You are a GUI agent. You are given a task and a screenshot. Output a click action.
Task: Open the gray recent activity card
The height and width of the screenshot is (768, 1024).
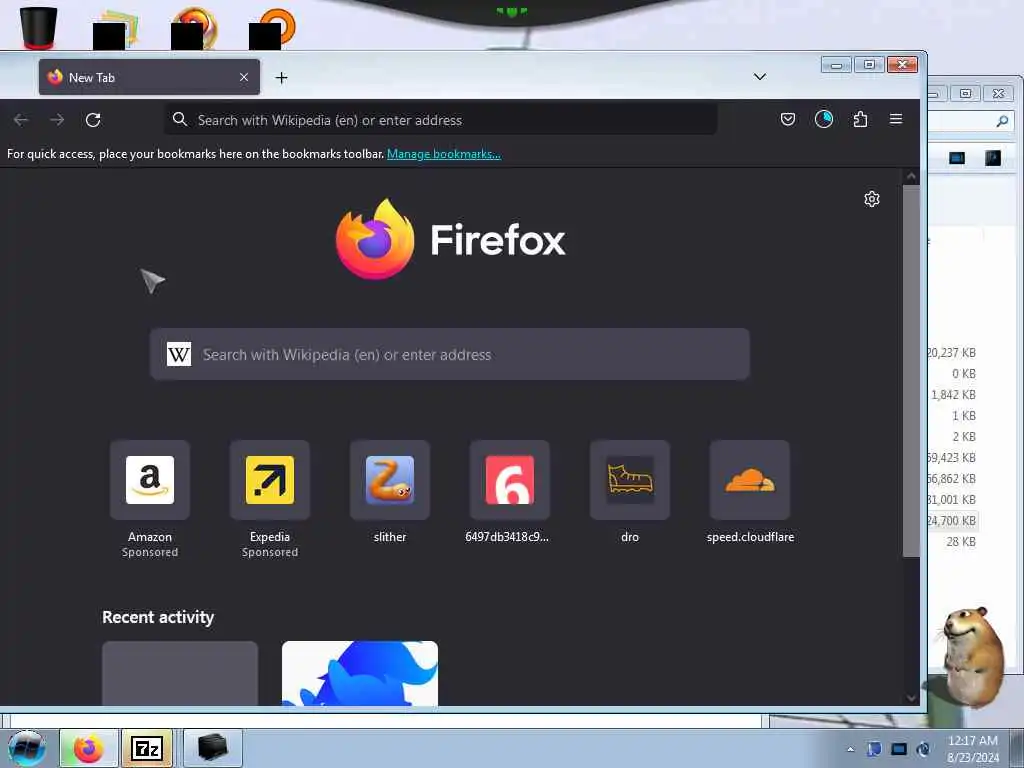pos(180,673)
